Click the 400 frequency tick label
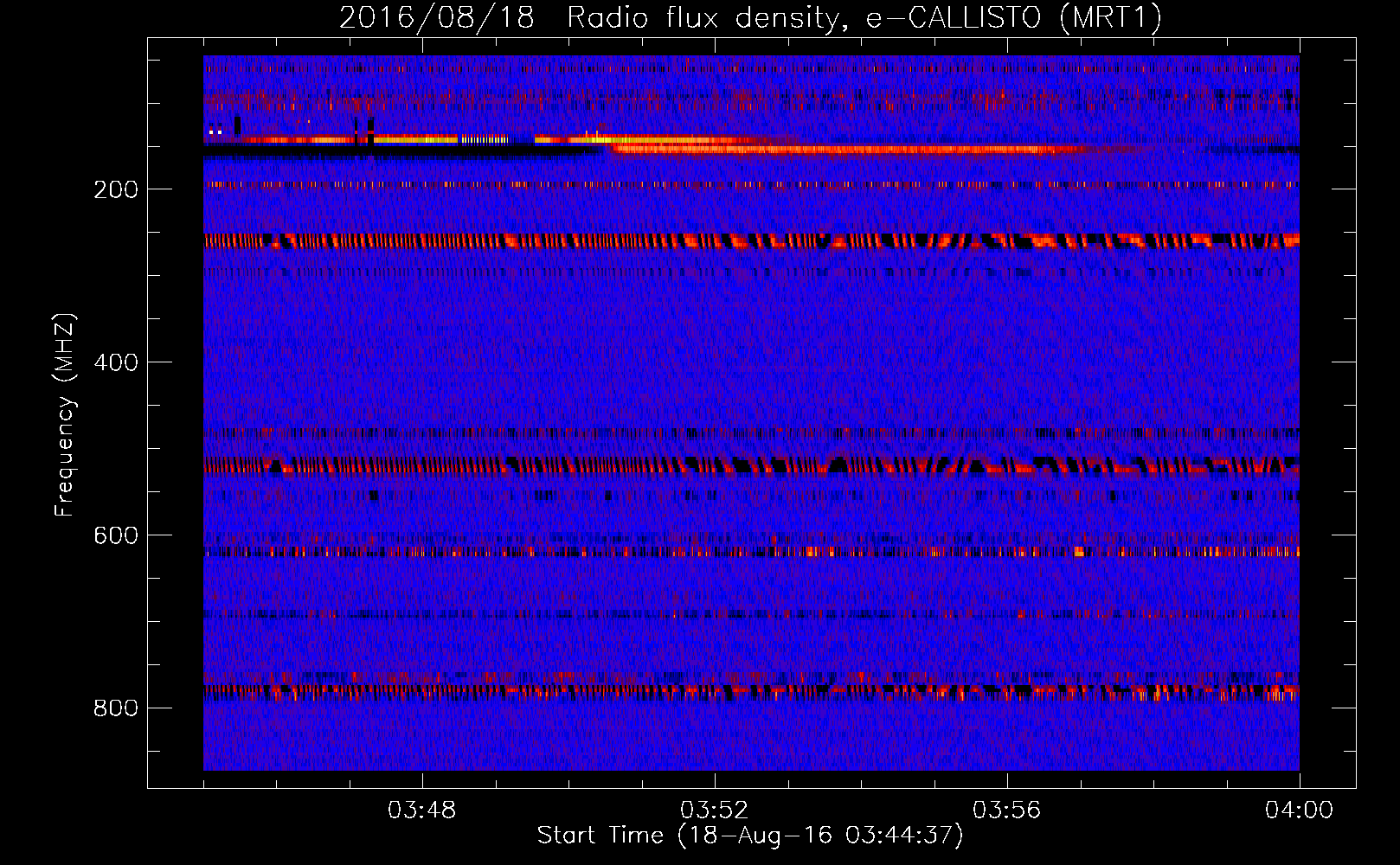Viewport: 1400px width, 865px height. pos(116,362)
